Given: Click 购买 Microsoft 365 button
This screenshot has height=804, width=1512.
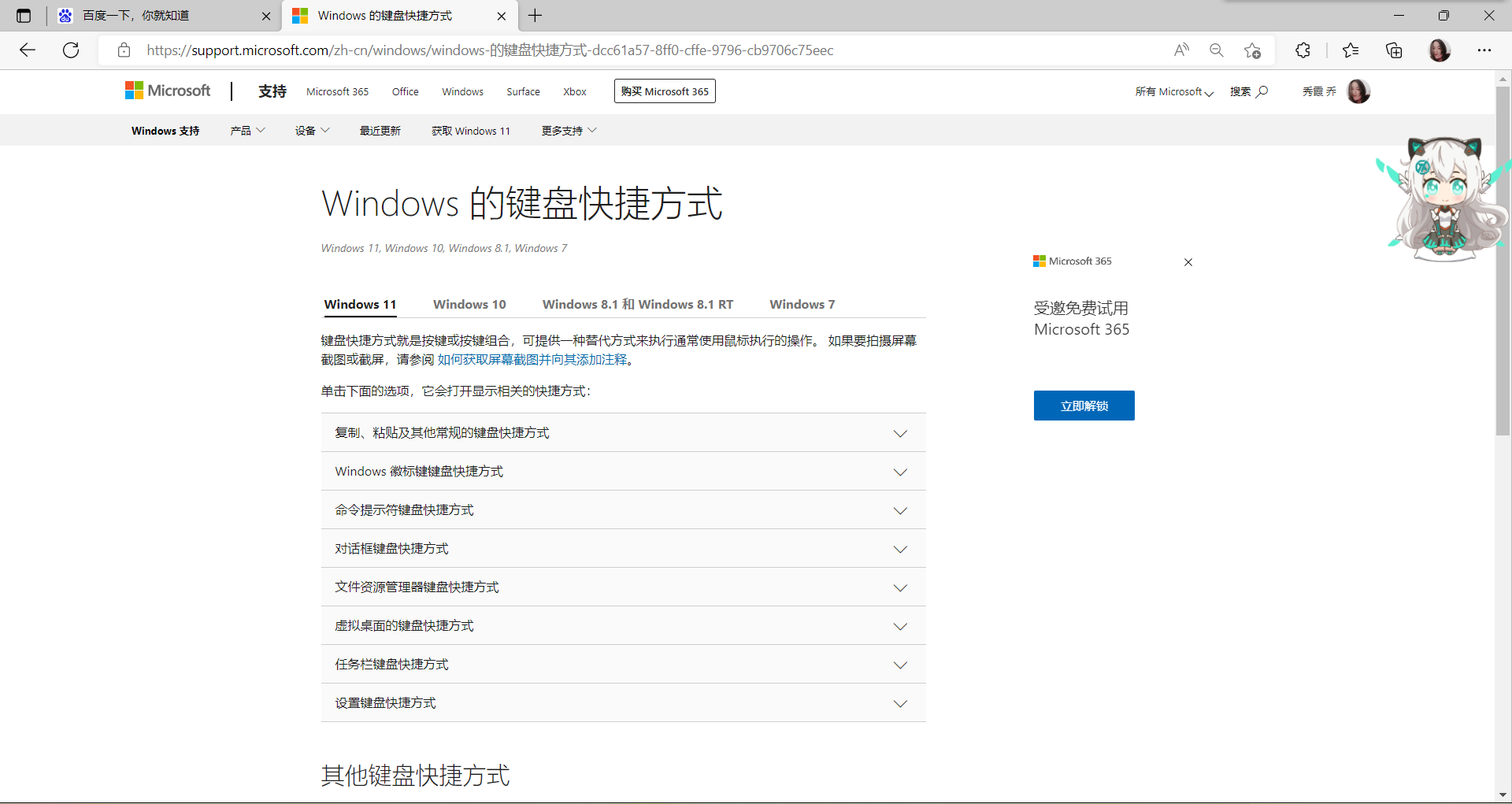Looking at the screenshot, I should point(665,91).
